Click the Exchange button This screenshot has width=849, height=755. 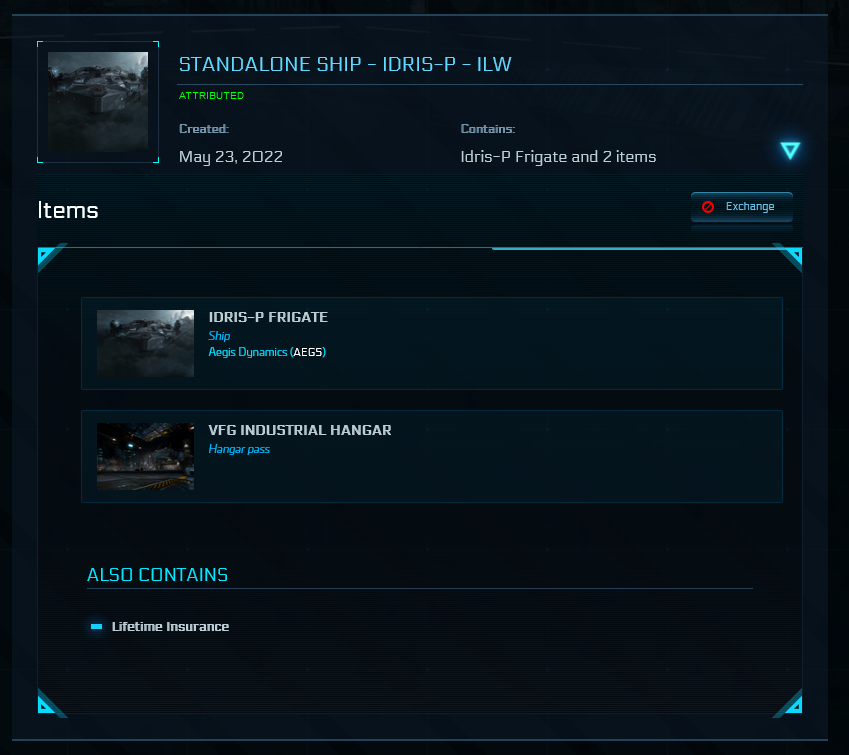[x=742, y=207]
